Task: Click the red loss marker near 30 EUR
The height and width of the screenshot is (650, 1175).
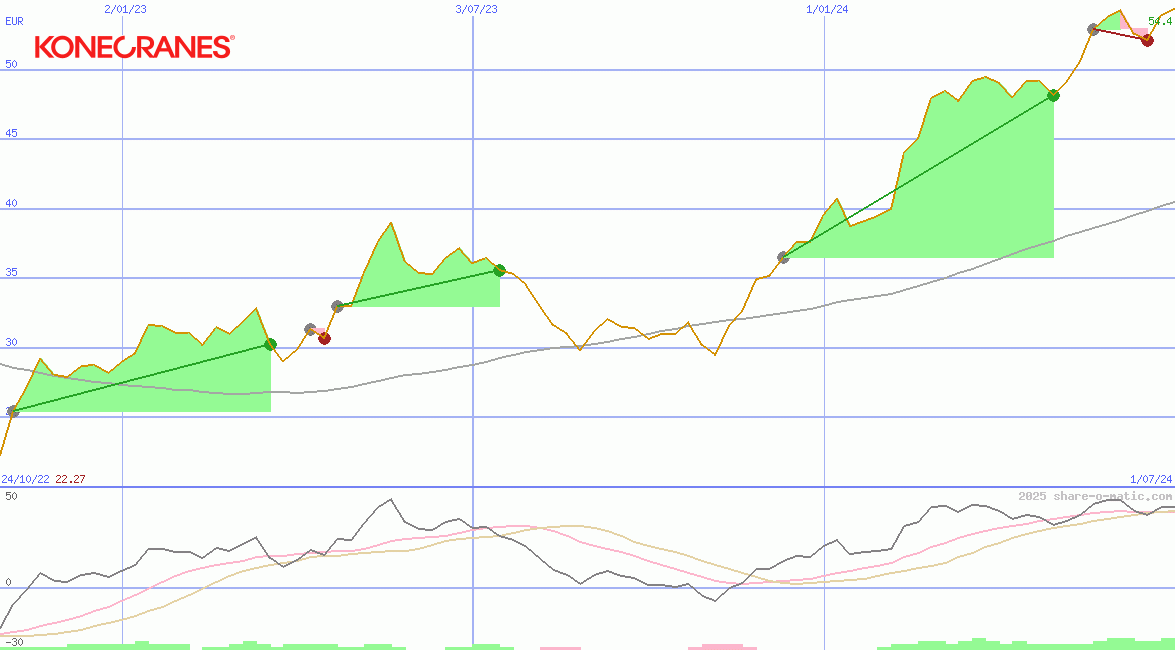Action: tap(324, 338)
